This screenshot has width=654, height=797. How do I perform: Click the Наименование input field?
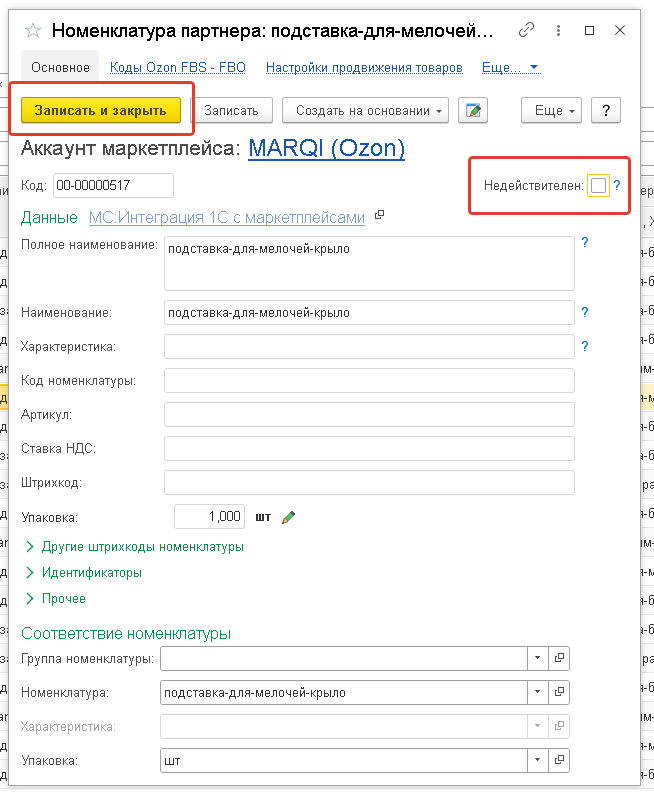[369, 313]
